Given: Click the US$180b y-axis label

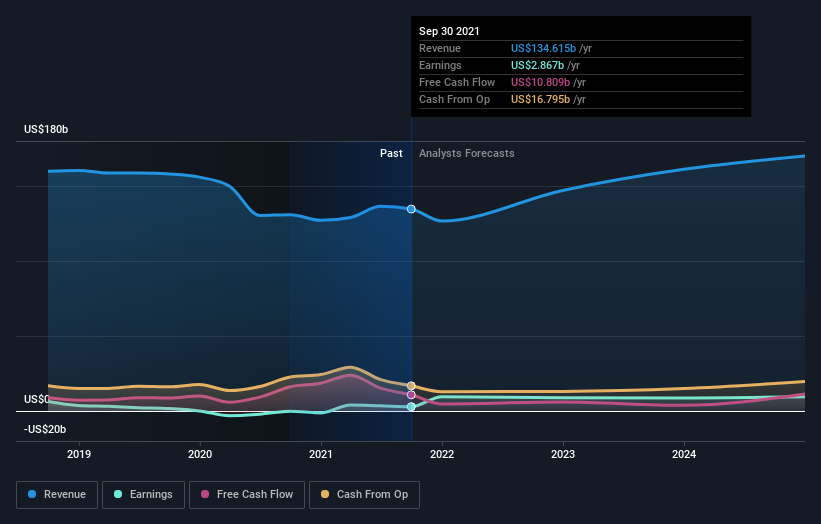Looking at the screenshot, I should pyautogui.click(x=46, y=129).
